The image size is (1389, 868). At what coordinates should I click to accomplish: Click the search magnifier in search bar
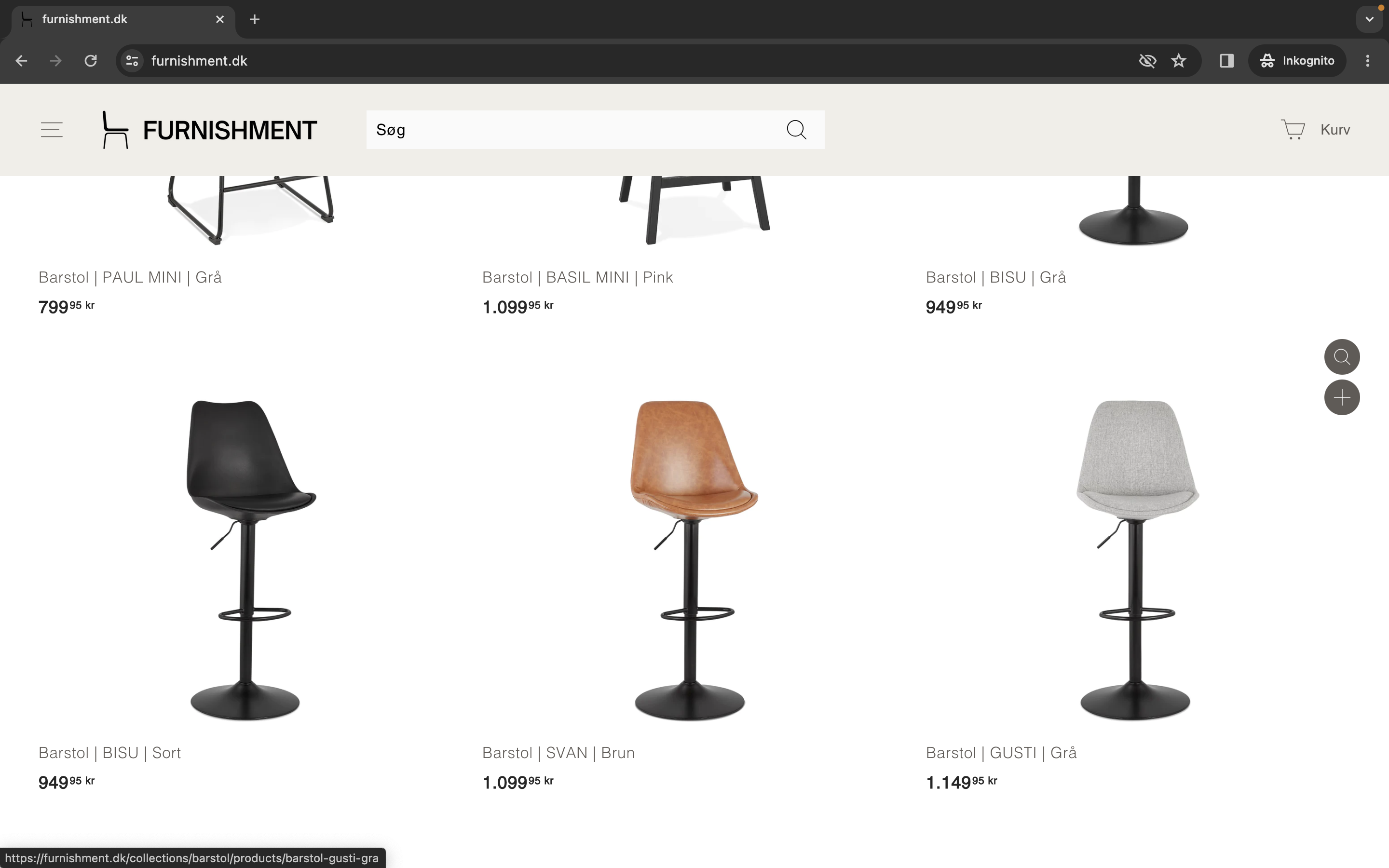796,130
